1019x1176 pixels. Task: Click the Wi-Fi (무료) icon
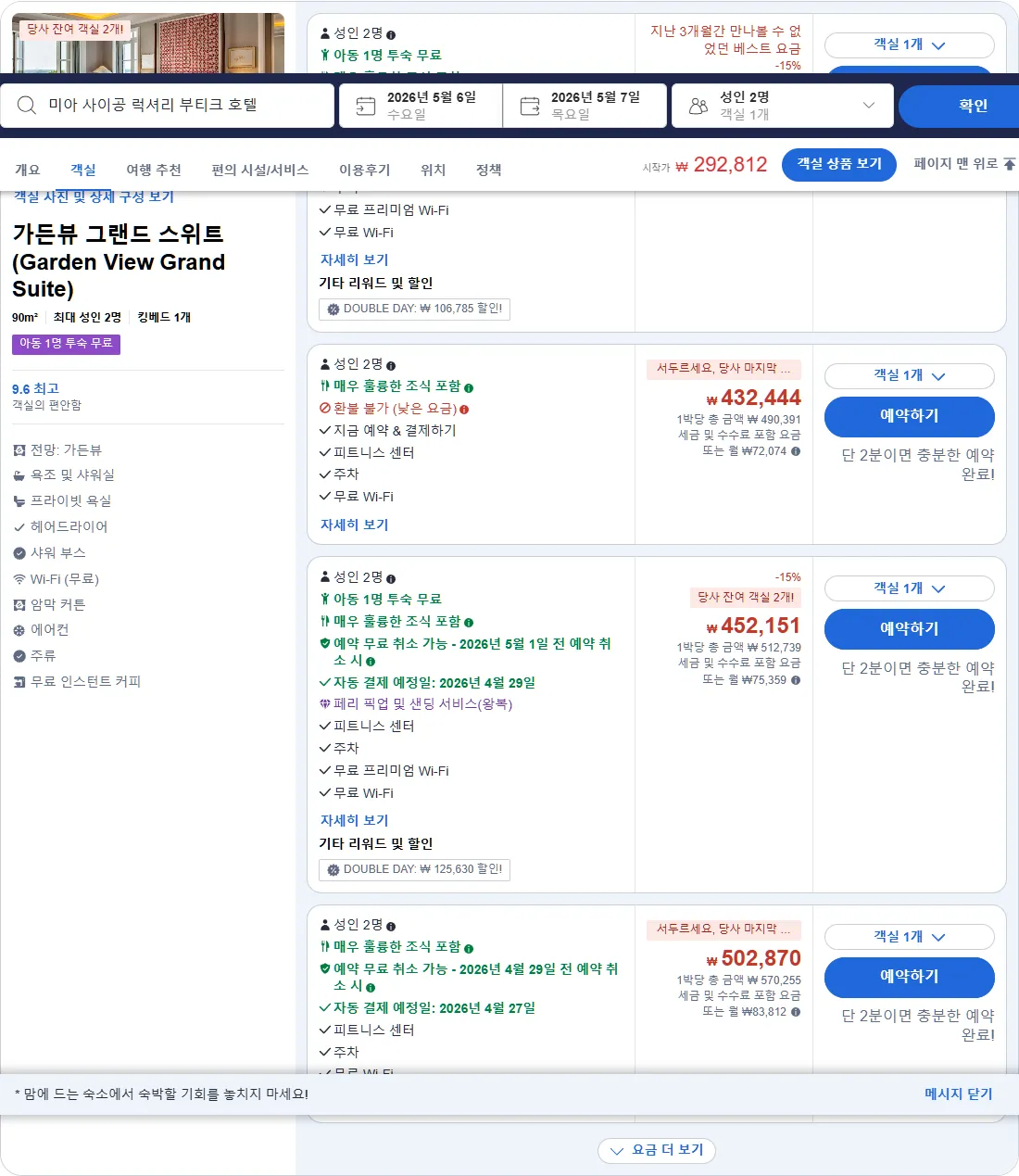(x=19, y=579)
